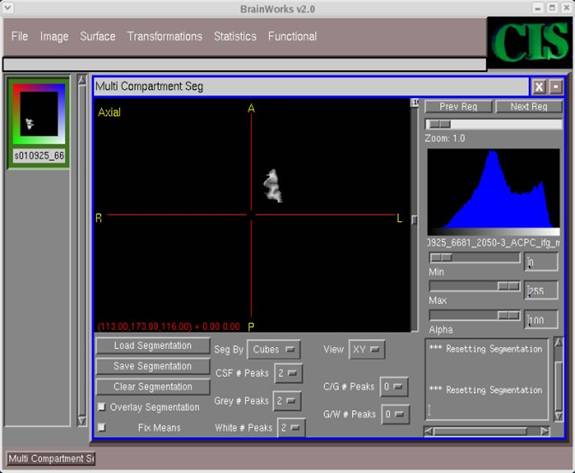Open the White # Peaks dropdown

tap(291, 428)
